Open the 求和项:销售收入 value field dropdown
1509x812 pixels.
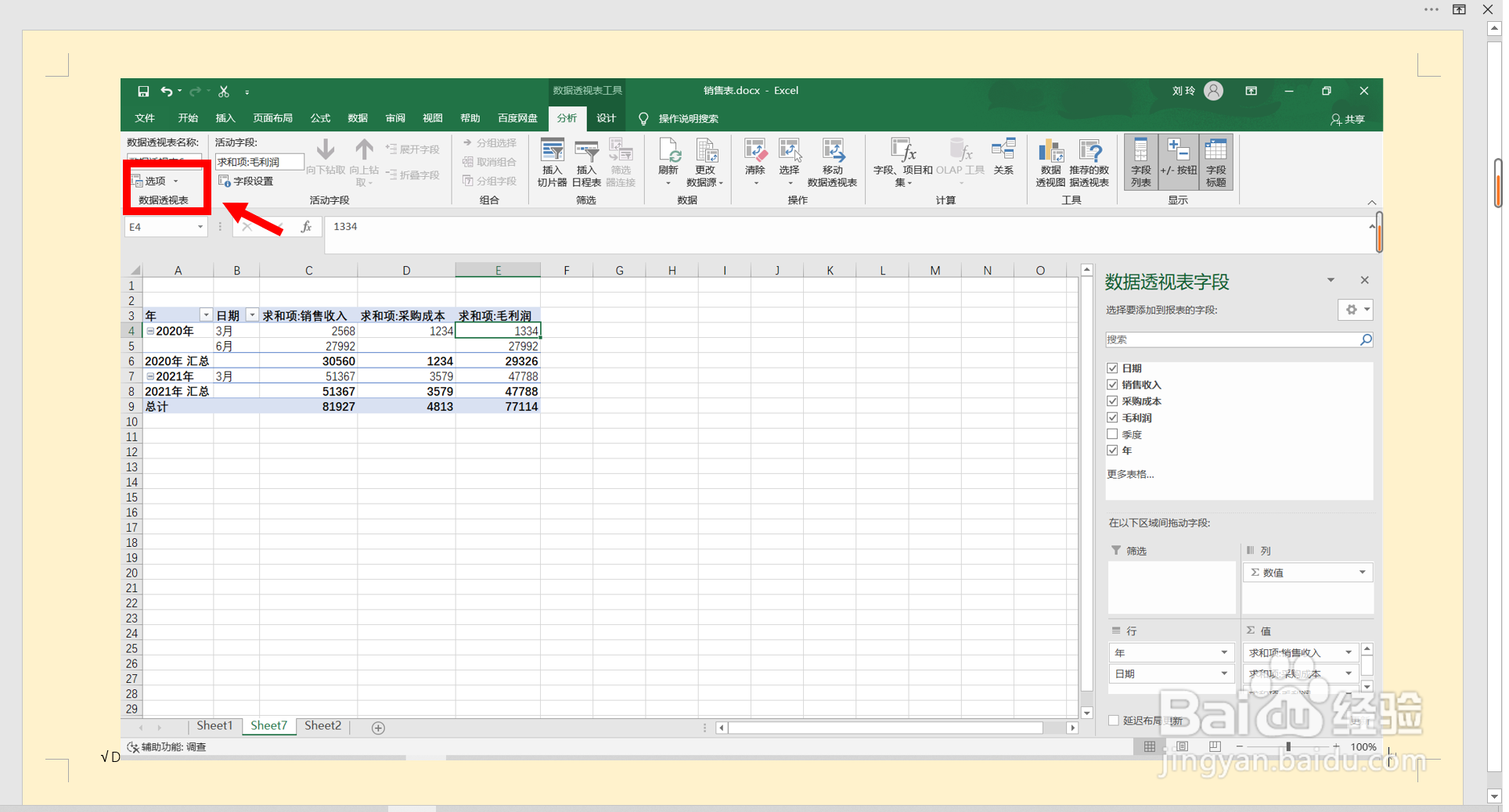click(1349, 653)
